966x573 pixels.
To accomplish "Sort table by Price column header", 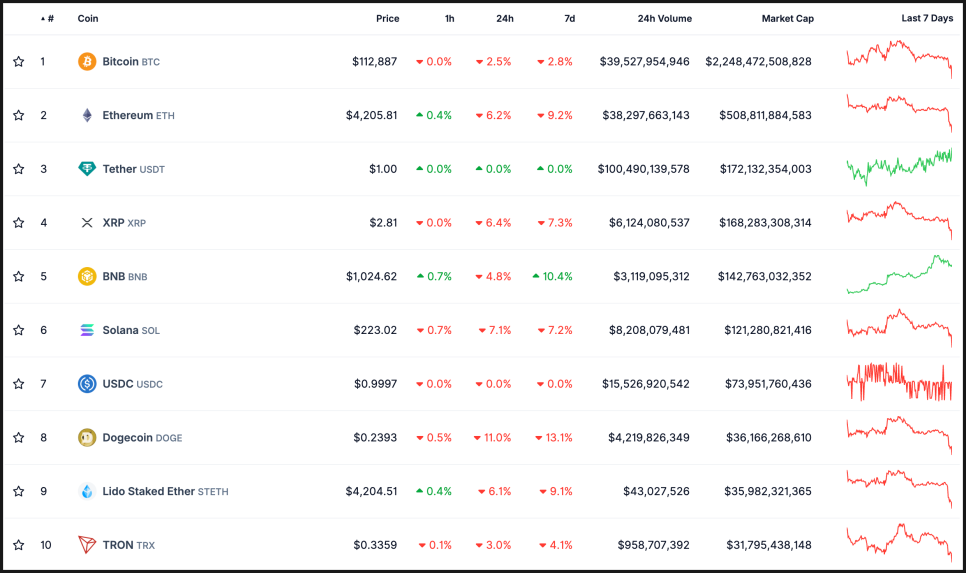I will [x=388, y=18].
